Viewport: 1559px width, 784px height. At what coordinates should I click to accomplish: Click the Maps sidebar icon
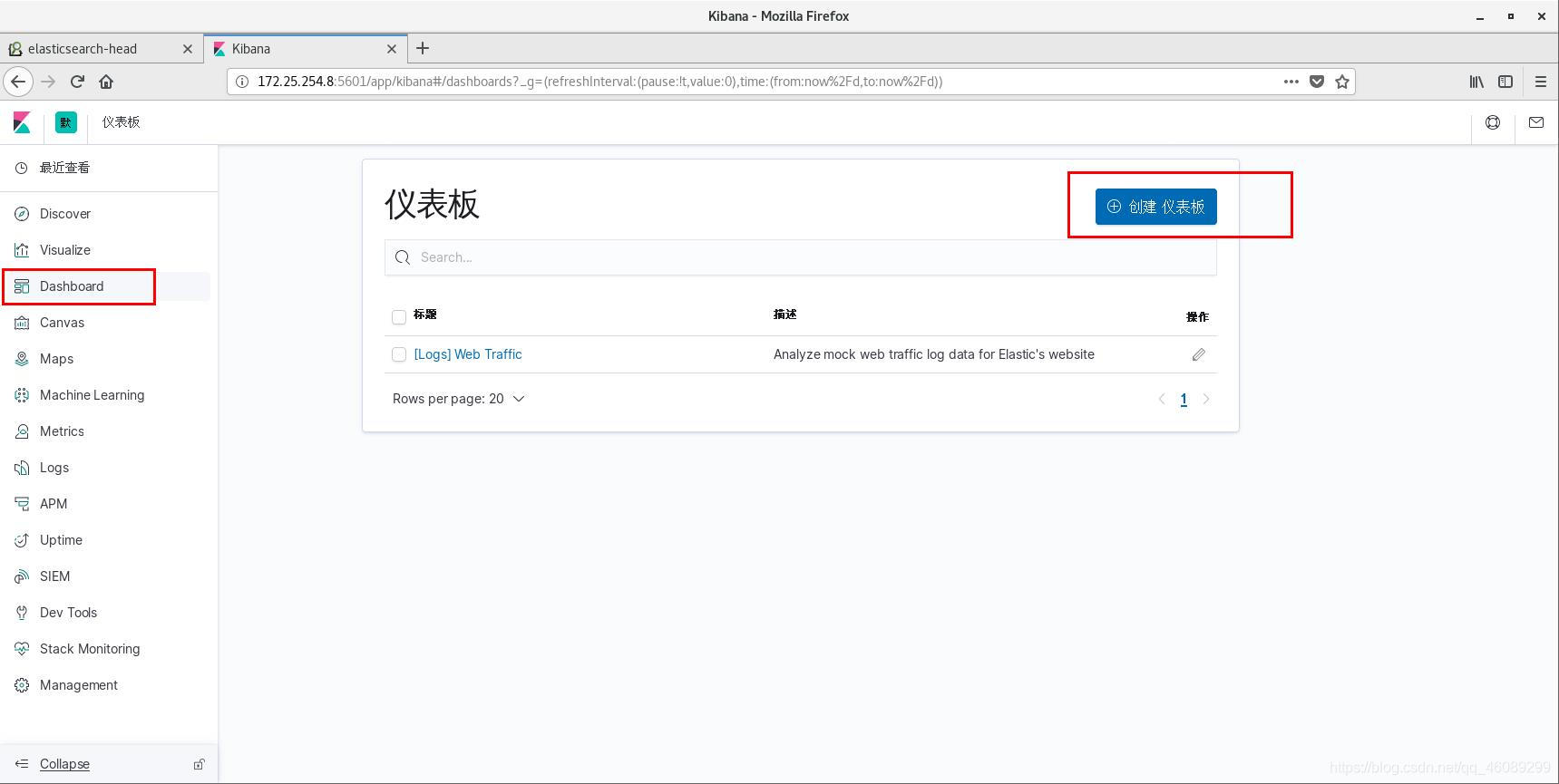coord(22,359)
